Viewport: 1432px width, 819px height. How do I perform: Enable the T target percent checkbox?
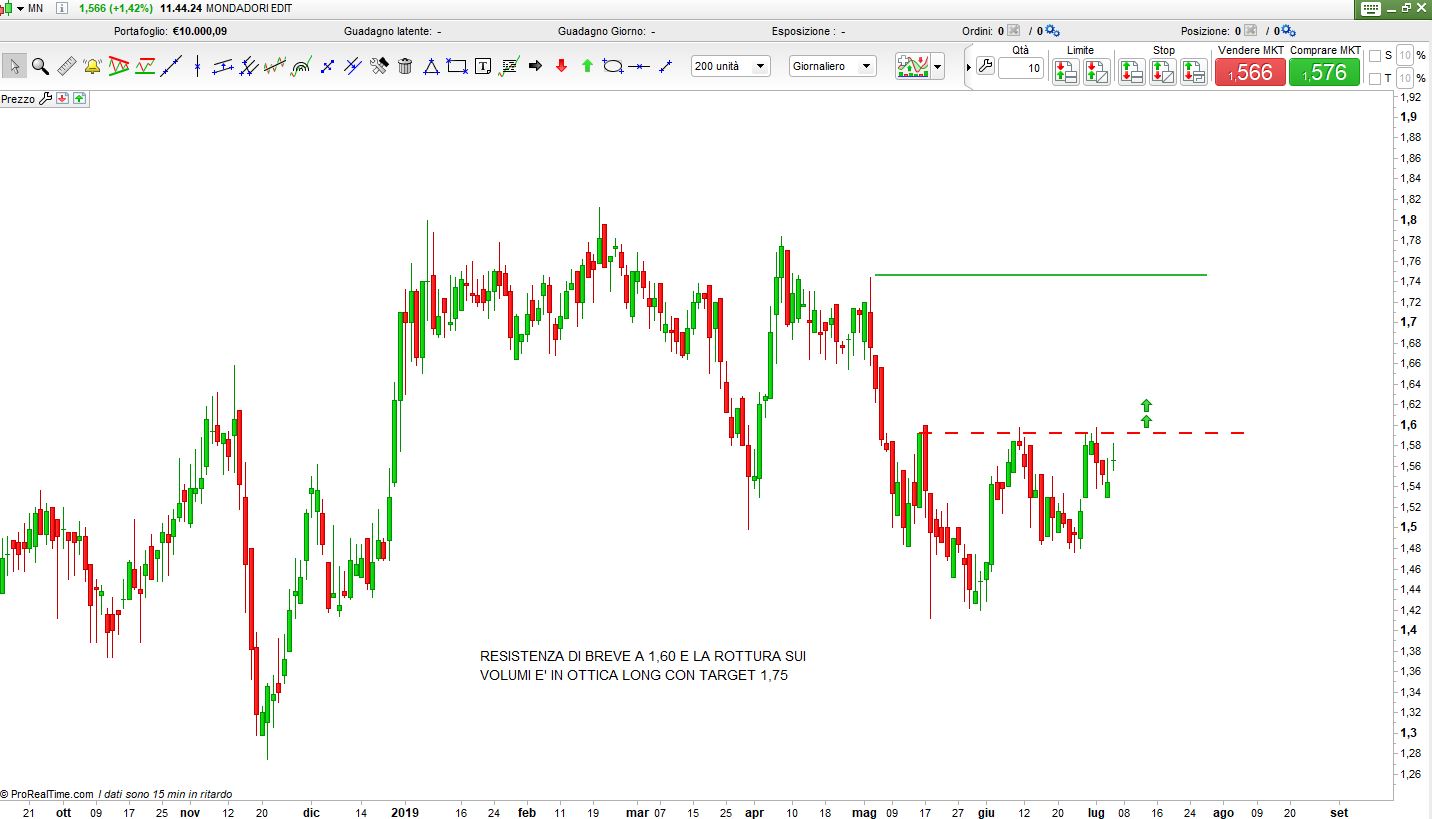1374,78
